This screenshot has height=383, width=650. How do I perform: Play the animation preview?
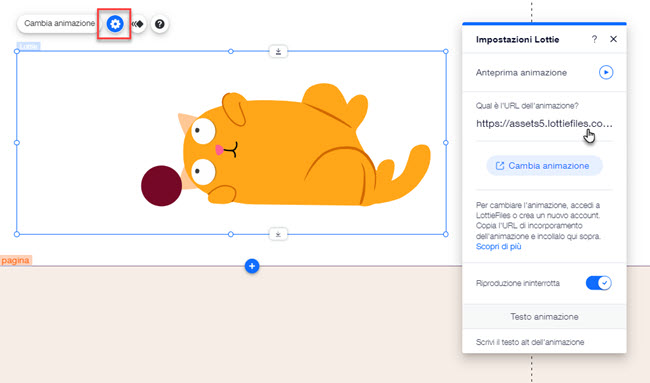(x=606, y=73)
